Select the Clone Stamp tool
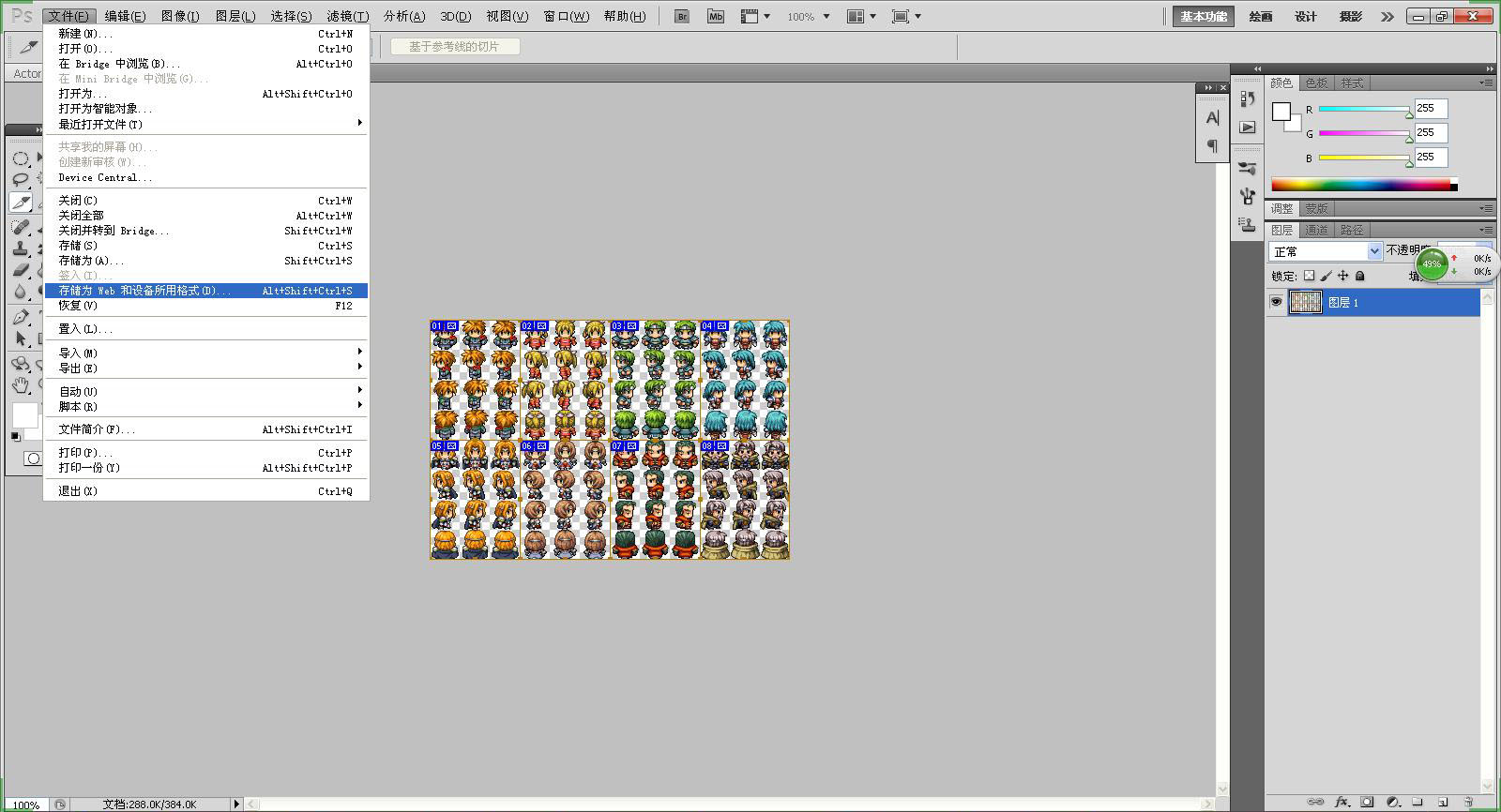 21,248
